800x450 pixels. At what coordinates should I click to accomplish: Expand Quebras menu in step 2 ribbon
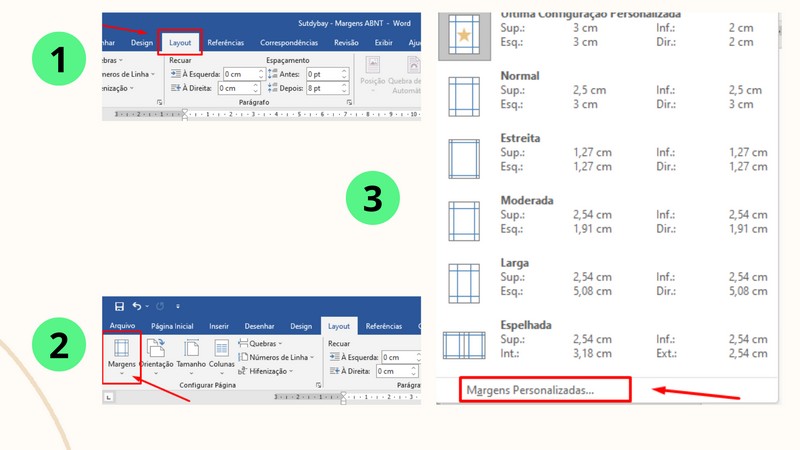click(x=260, y=343)
